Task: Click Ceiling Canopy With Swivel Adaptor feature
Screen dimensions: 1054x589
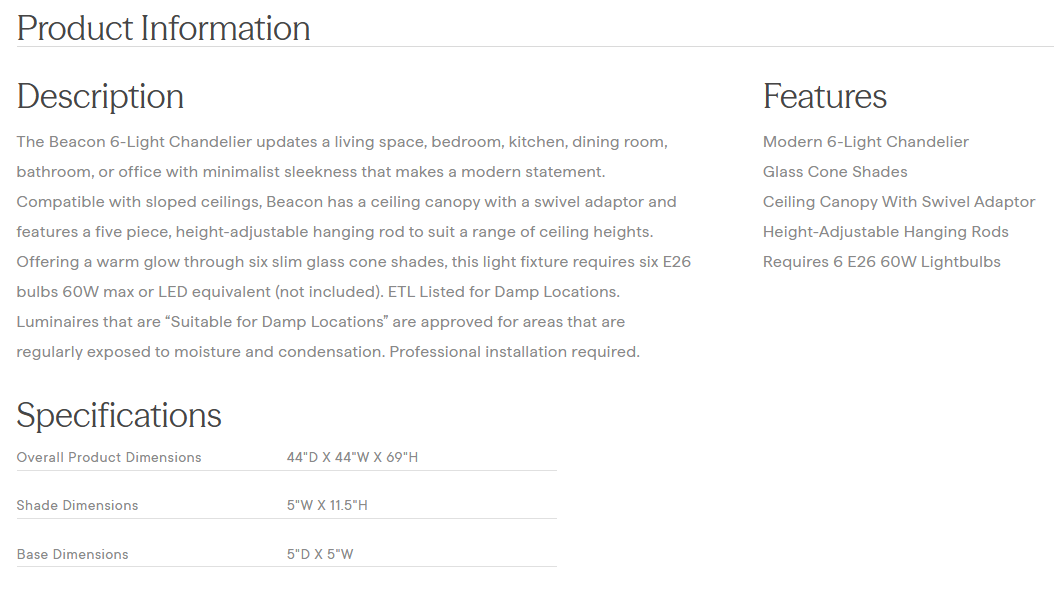Action: coord(899,202)
